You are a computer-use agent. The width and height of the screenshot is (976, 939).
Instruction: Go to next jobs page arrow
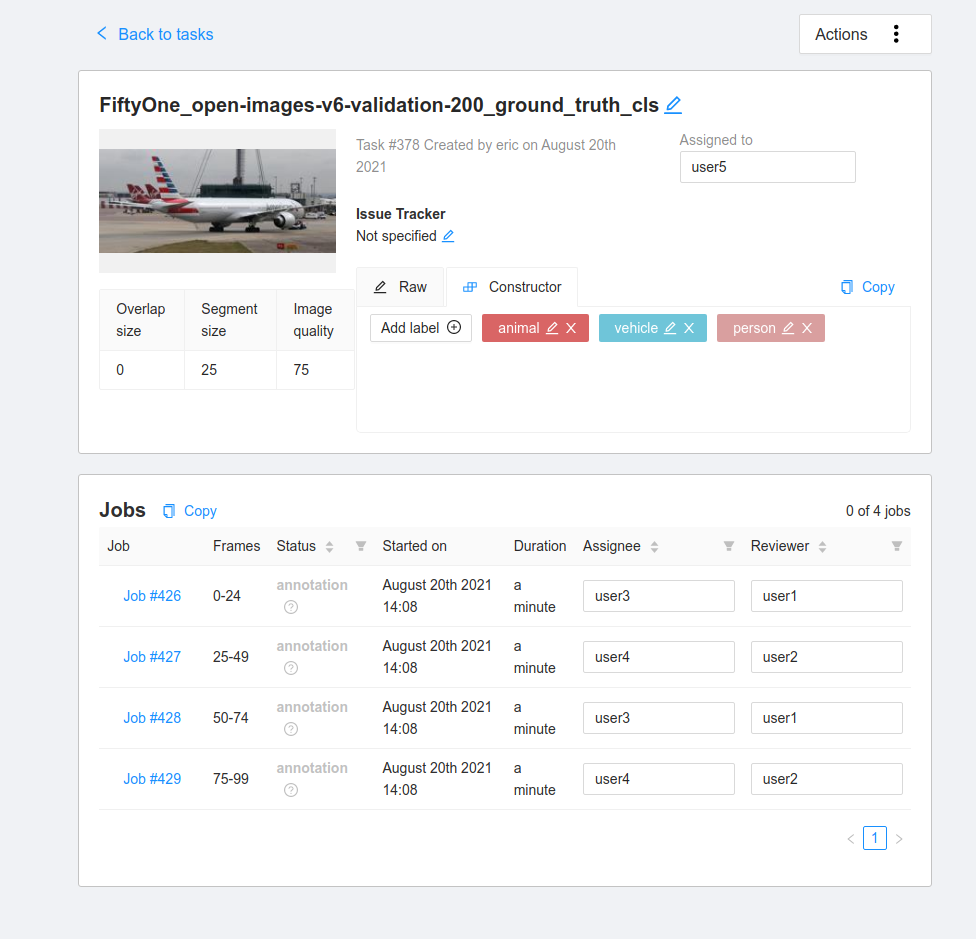click(x=899, y=839)
